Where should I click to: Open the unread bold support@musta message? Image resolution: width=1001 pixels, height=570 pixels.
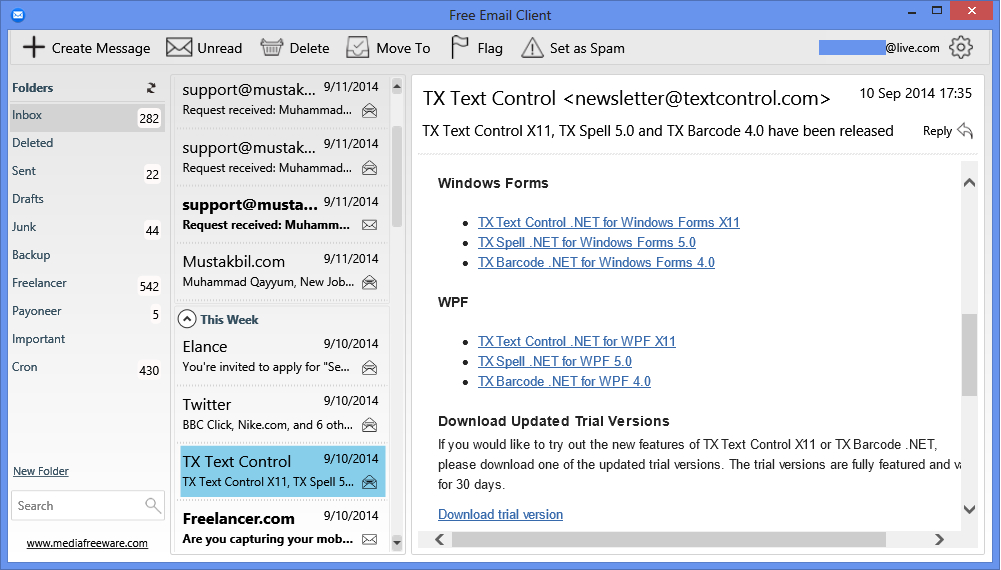click(x=282, y=214)
